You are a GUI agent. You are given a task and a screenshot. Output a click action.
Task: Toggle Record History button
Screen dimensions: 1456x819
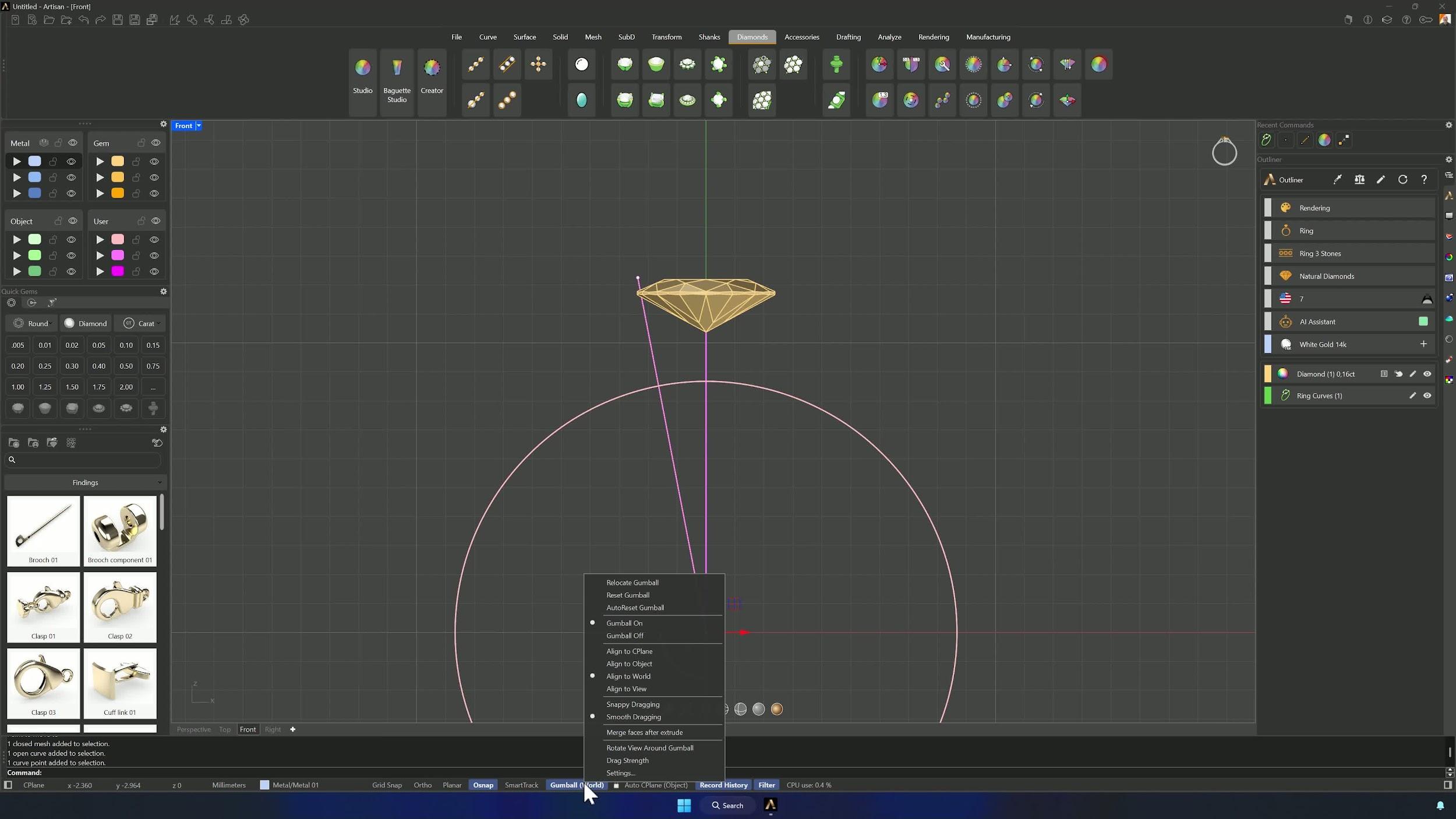(x=723, y=785)
